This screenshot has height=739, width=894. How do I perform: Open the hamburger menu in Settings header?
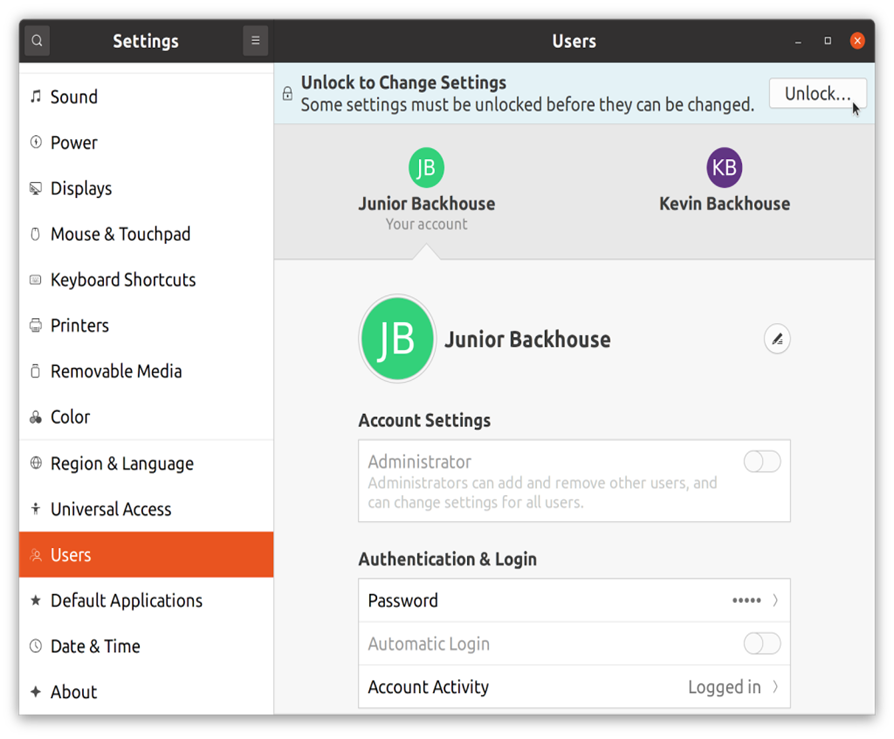(x=255, y=41)
